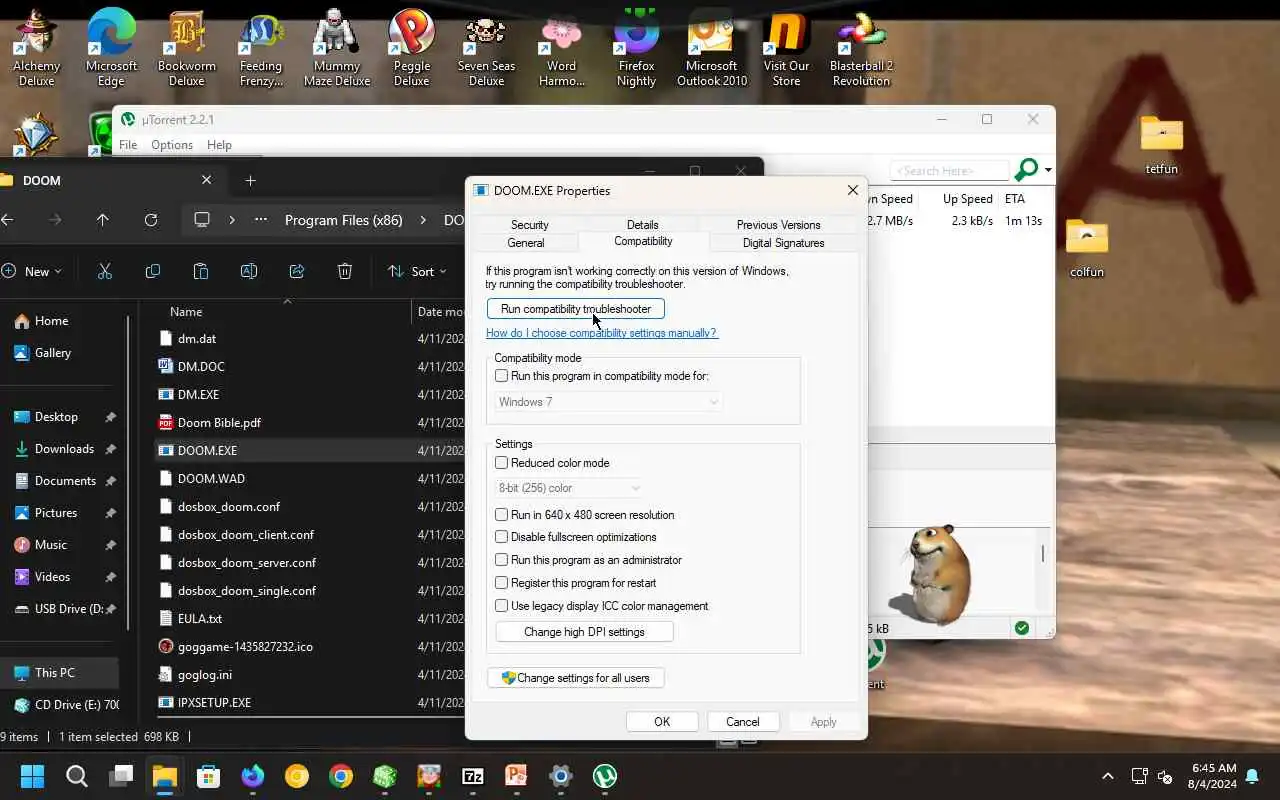Image resolution: width=1280 pixels, height=800 pixels.
Task: Click Change settings for all users
Action: 576,678
